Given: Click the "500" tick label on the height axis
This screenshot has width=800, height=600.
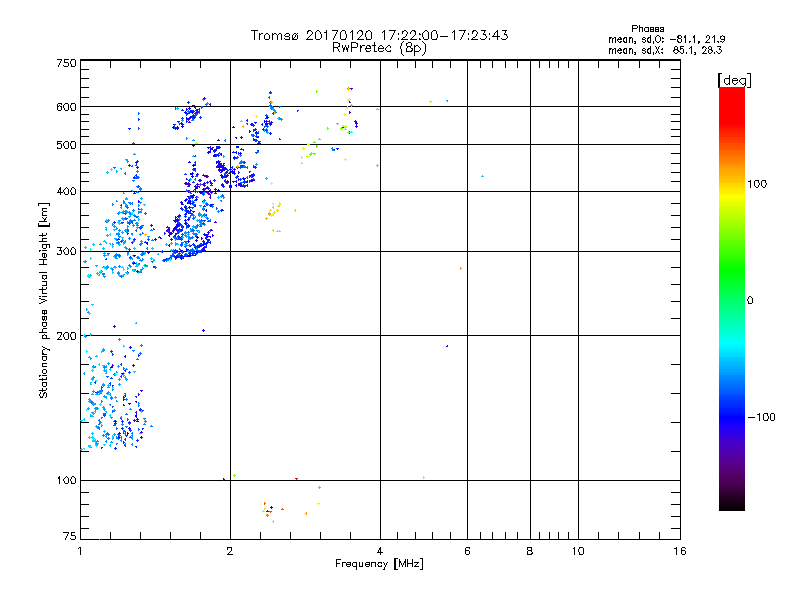Looking at the screenshot, I should click(x=66, y=145).
